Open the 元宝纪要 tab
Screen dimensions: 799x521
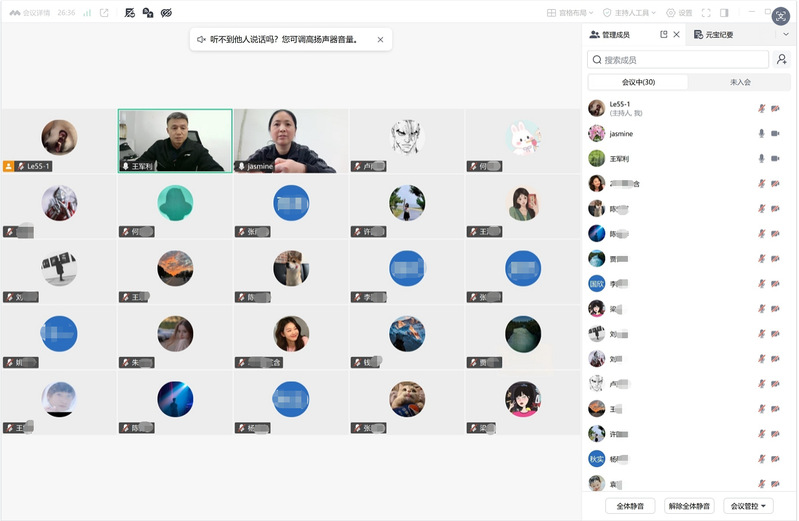[713, 35]
